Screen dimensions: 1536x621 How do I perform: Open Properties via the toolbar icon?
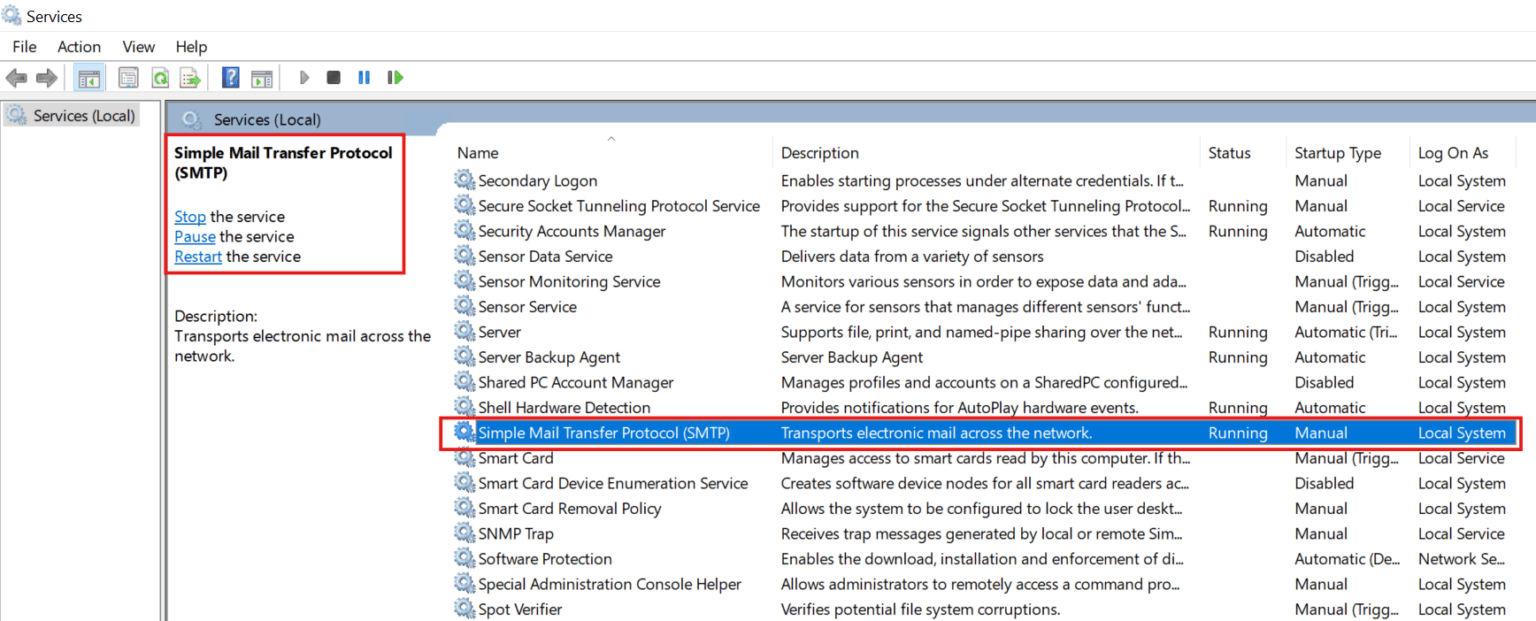pos(128,77)
